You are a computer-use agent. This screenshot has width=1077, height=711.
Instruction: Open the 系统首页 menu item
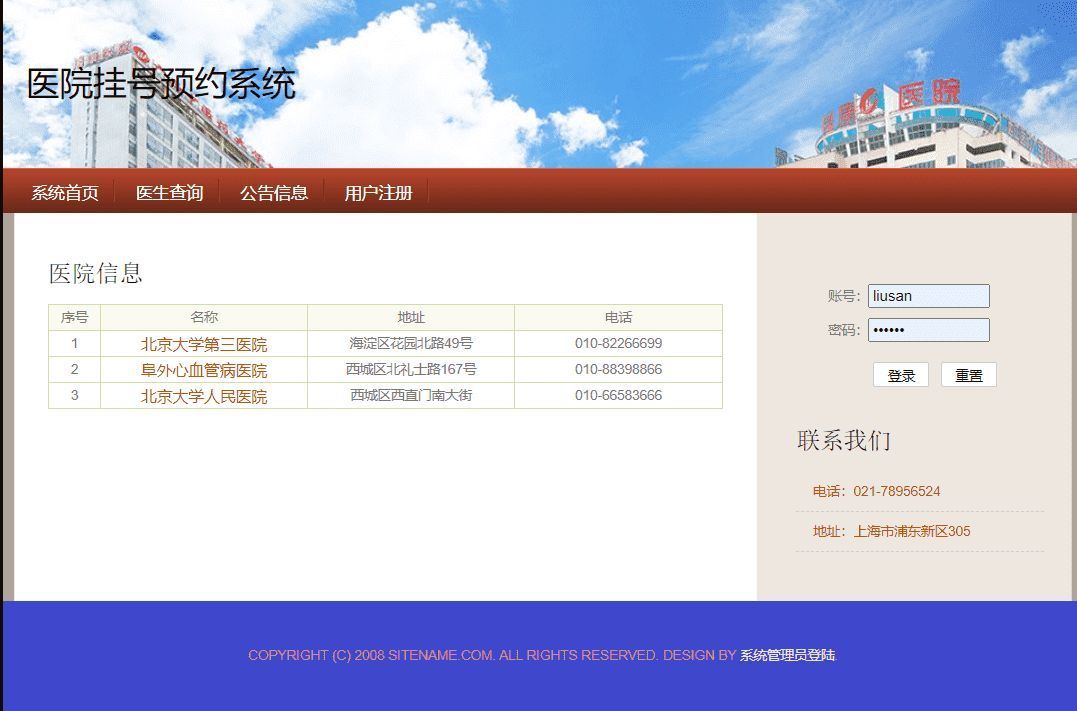click(64, 192)
